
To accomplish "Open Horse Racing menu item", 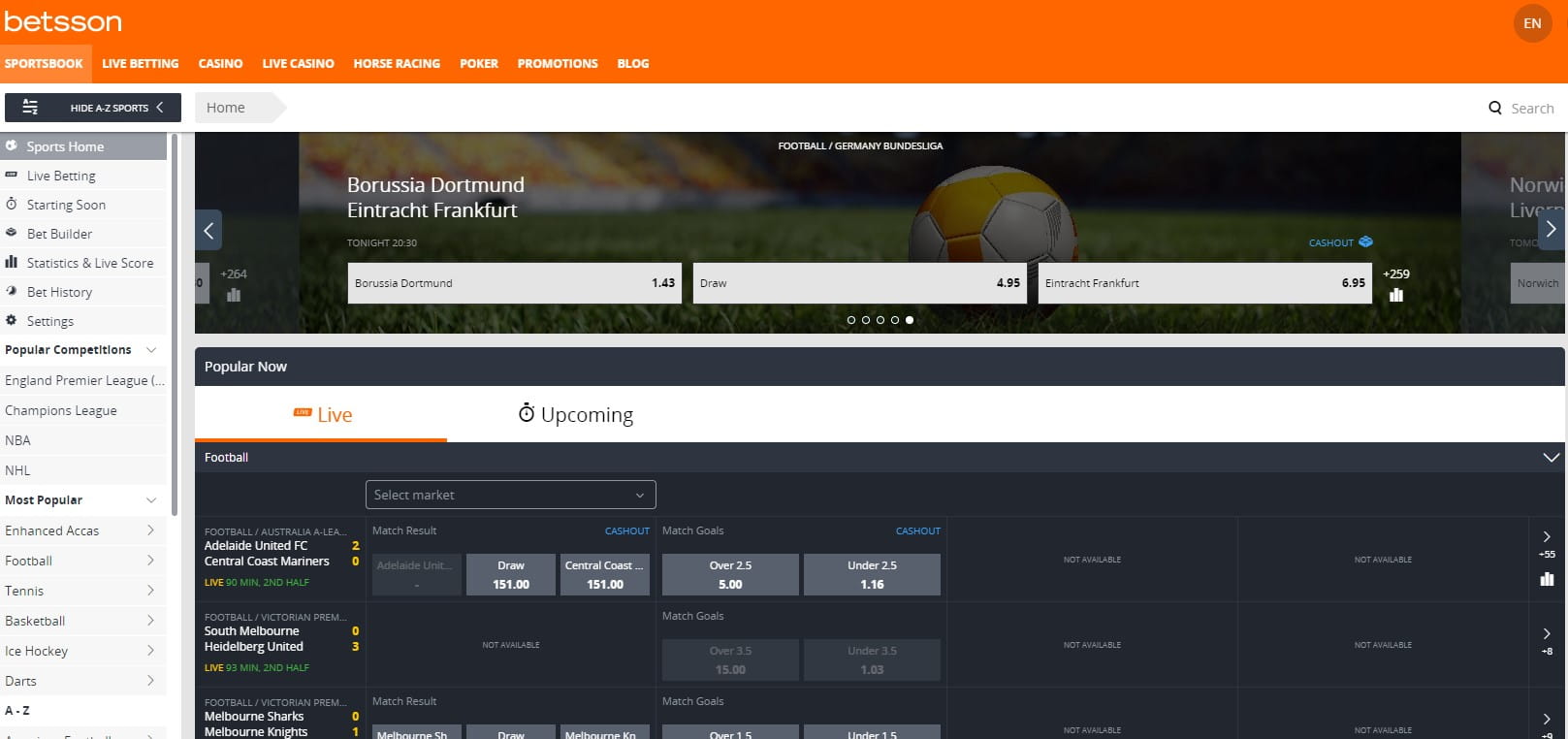I will [397, 64].
